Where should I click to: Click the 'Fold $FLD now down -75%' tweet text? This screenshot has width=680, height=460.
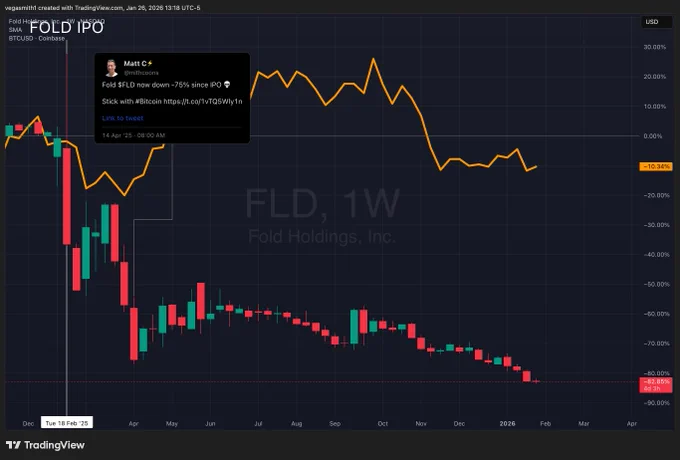(166, 85)
